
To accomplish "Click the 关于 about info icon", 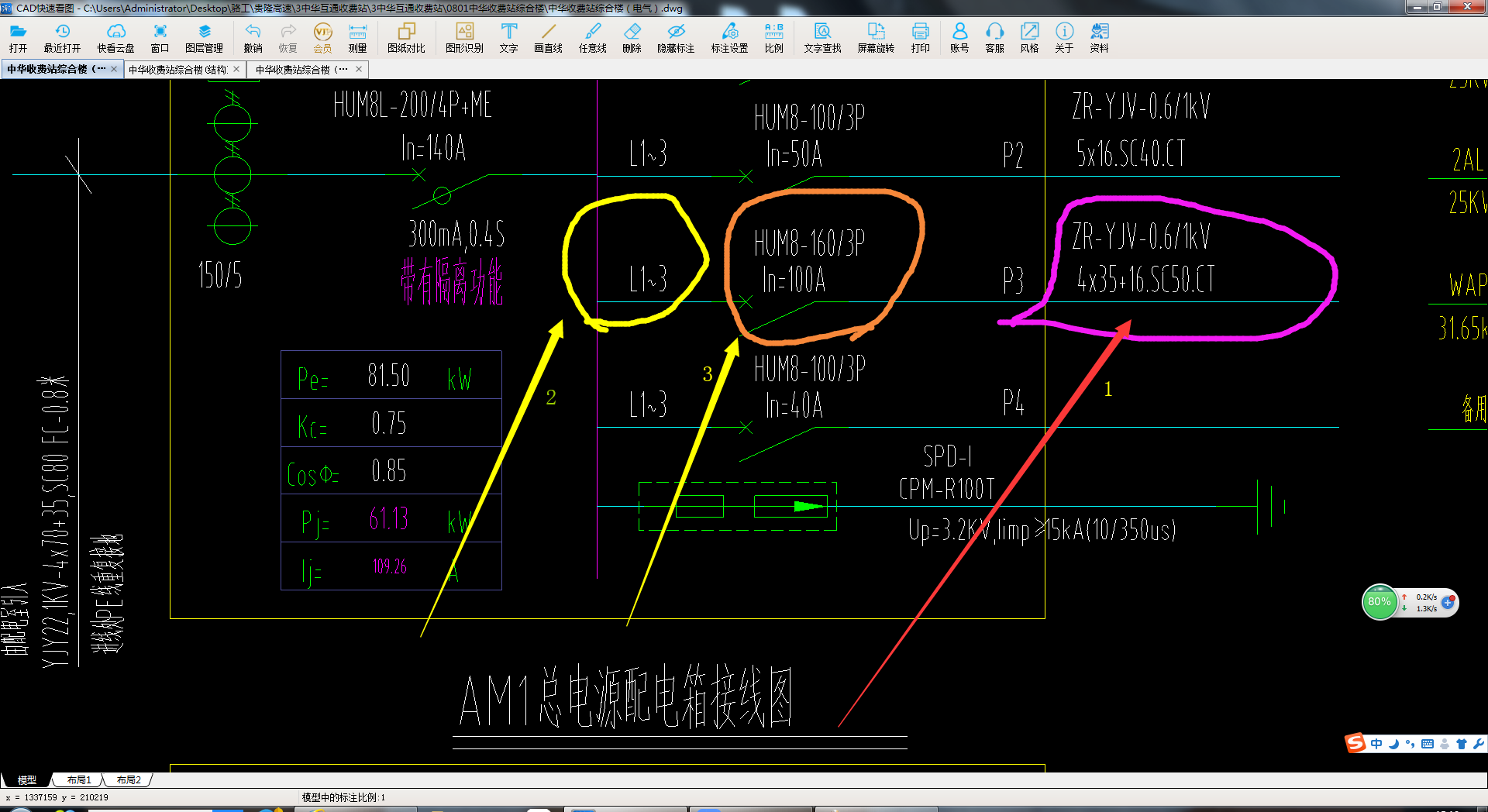I will pos(1064,37).
